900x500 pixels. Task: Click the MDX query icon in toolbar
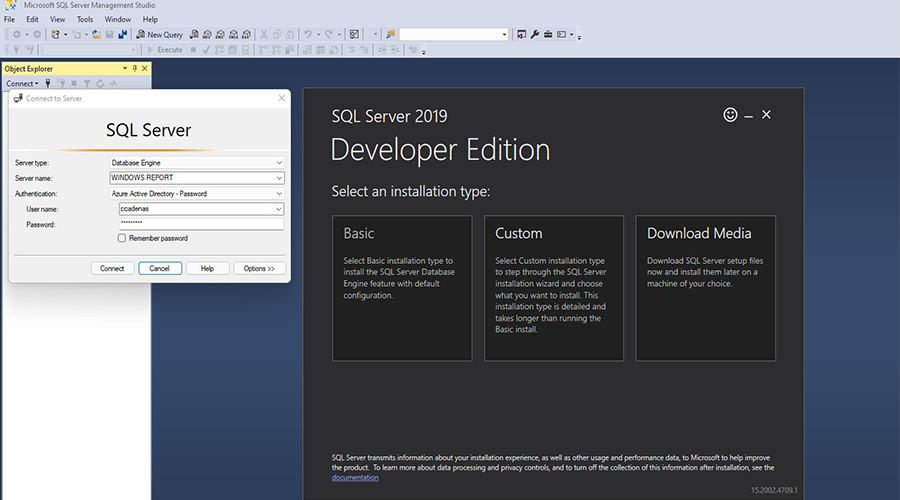tap(207, 34)
